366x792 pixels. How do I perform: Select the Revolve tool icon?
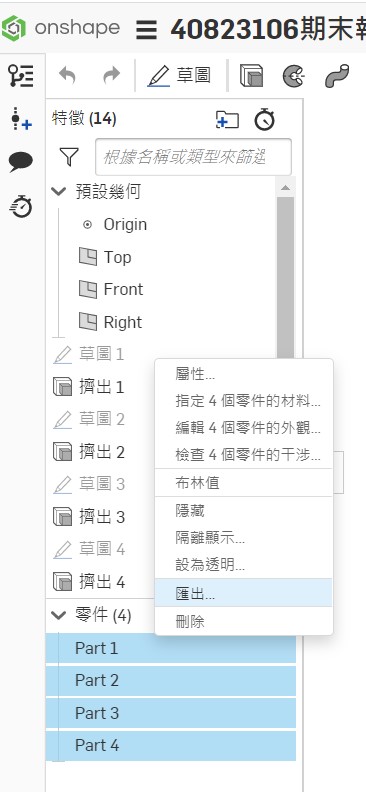click(294, 76)
